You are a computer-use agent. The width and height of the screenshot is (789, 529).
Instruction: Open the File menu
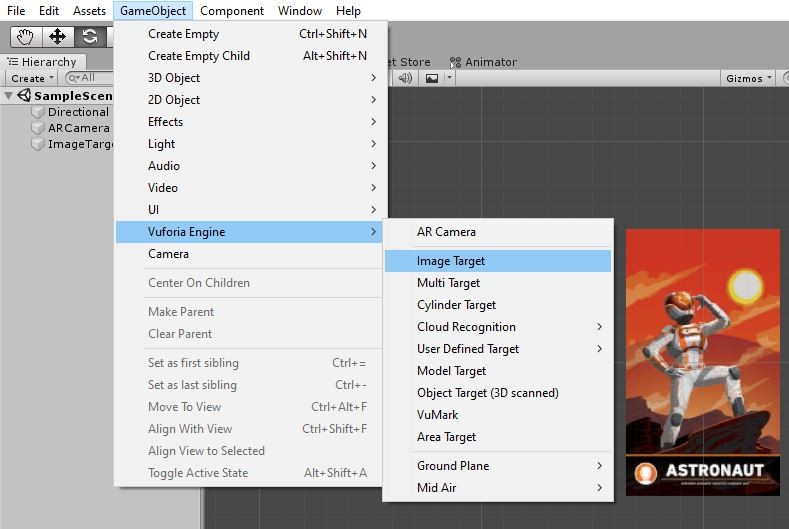[x=16, y=11]
